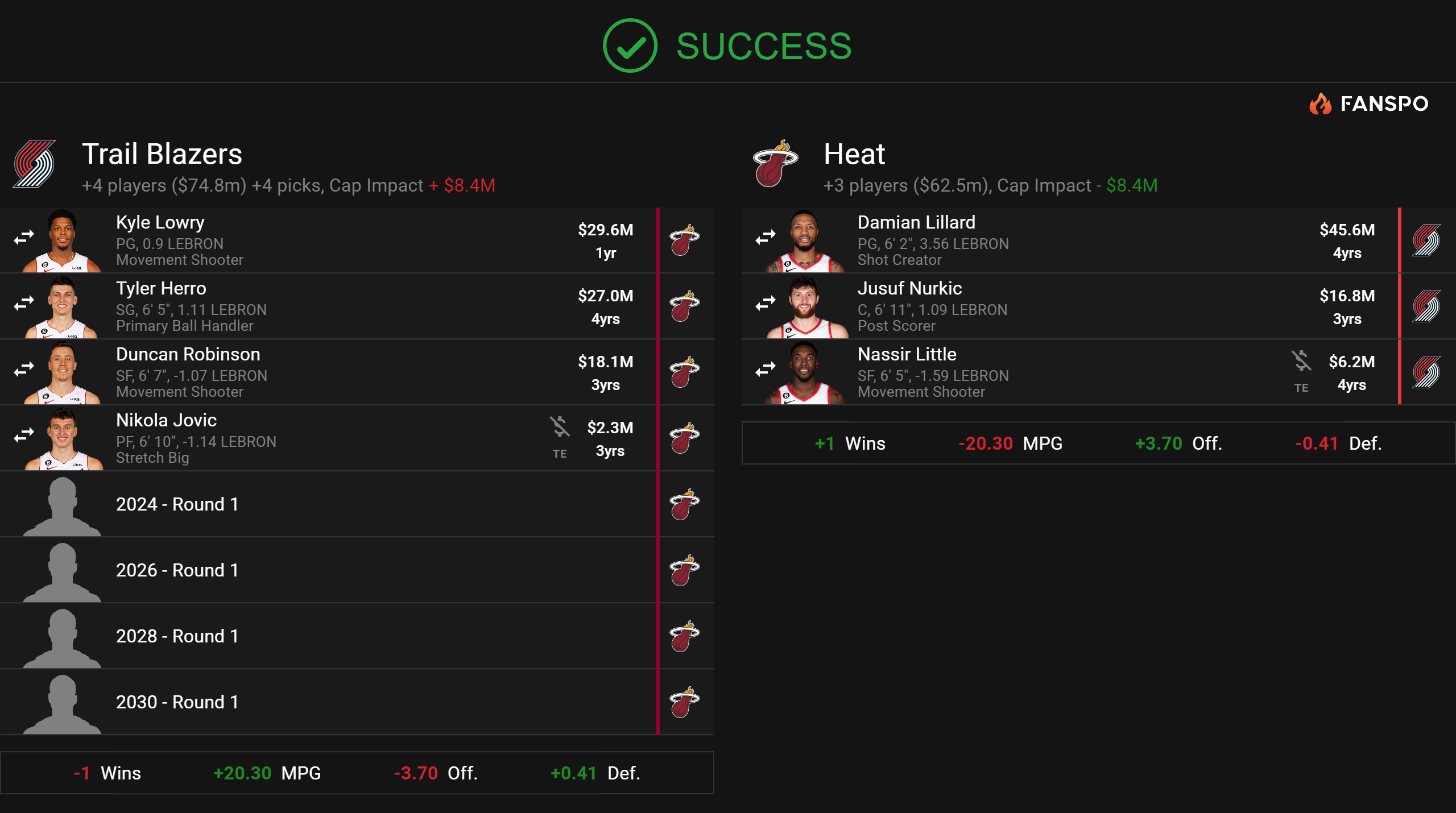Click the Fanspo flame logo
This screenshot has width=1456, height=813.
tap(1320, 104)
